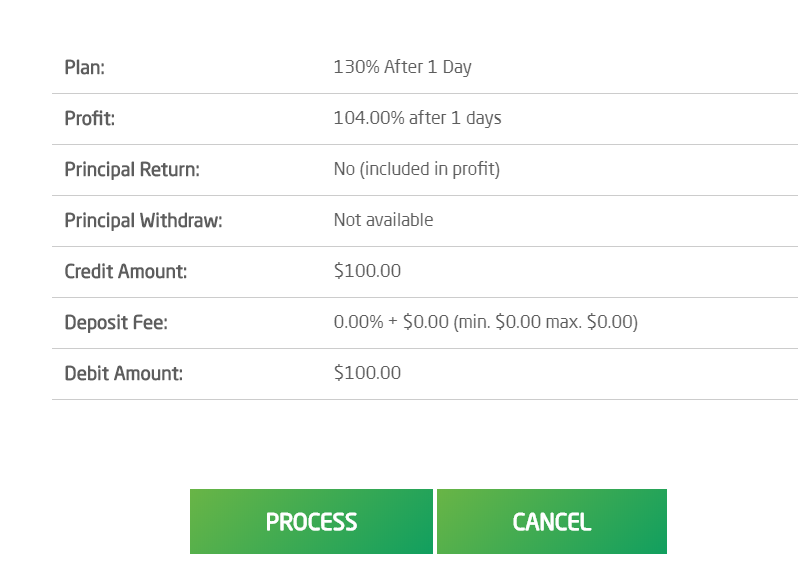
Task: Select the 'Not available' text
Action: coord(383,221)
